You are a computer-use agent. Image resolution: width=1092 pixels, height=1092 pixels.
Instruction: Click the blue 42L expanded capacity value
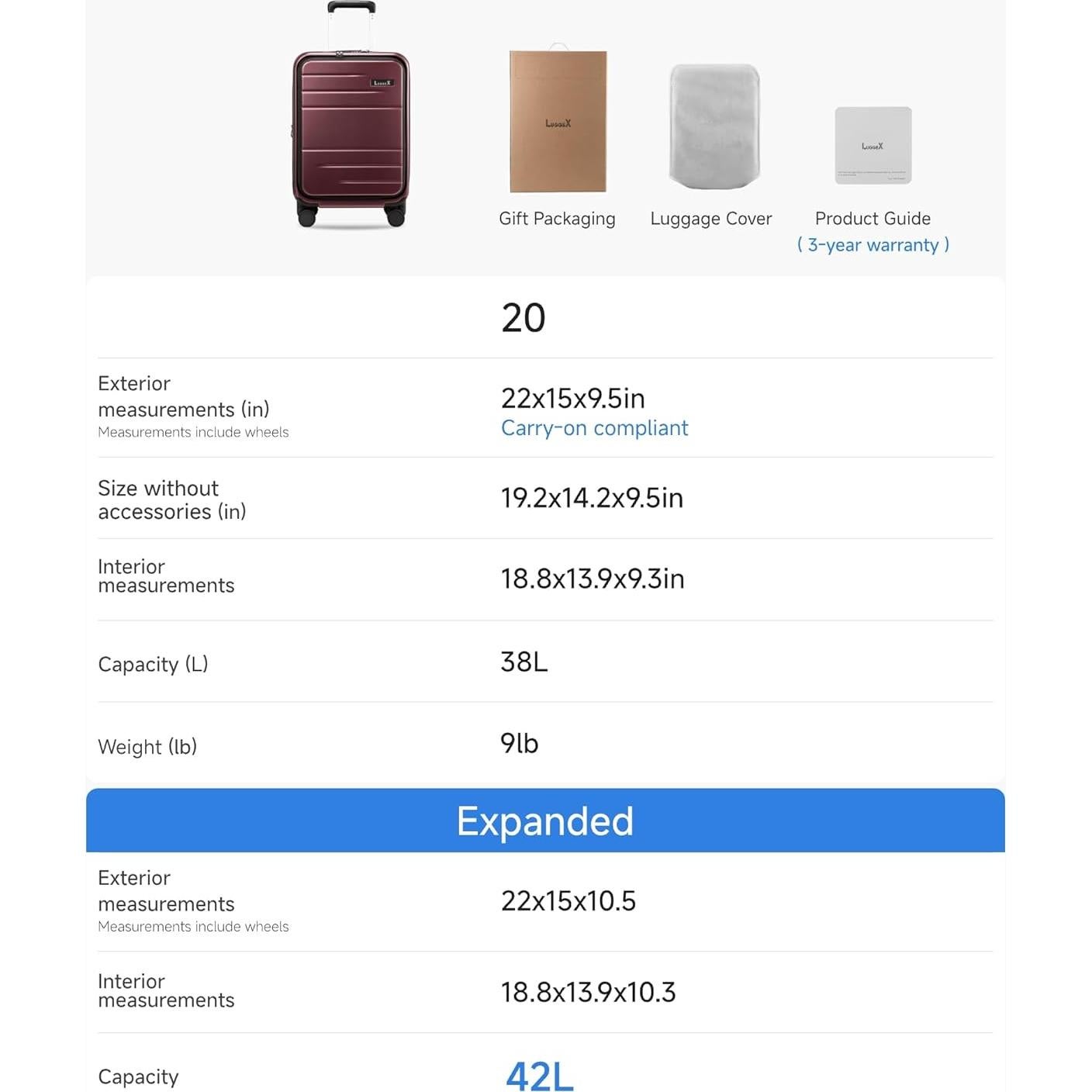pyautogui.click(x=540, y=1076)
